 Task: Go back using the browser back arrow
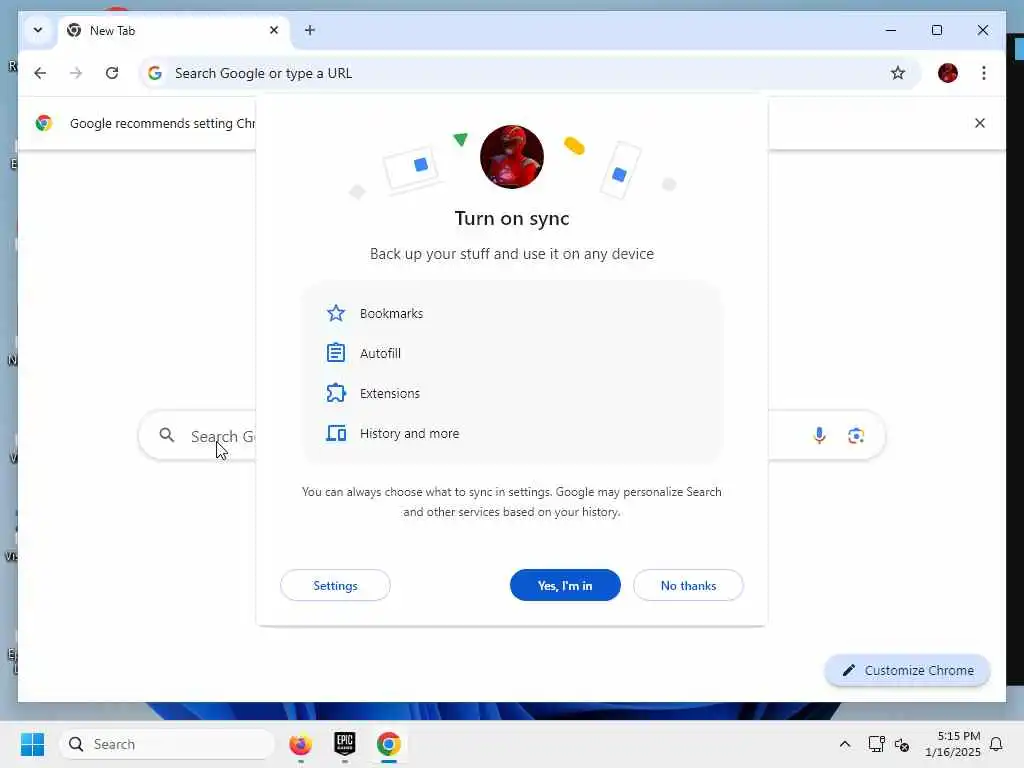click(40, 73)
